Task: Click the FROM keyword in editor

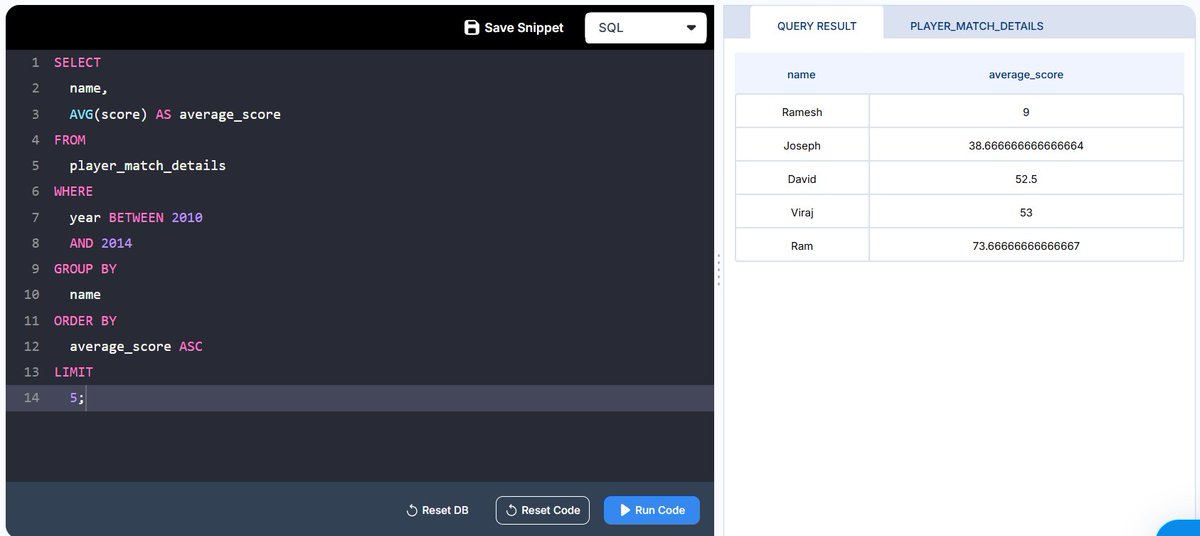Action: (x=70, y=140)
